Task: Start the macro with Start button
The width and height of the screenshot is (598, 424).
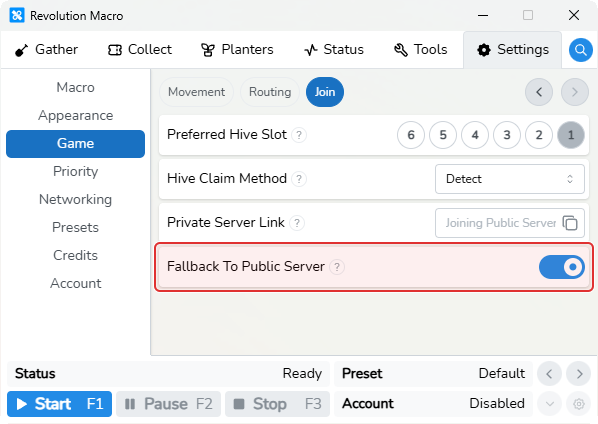Action: click(x=59, y=404)
